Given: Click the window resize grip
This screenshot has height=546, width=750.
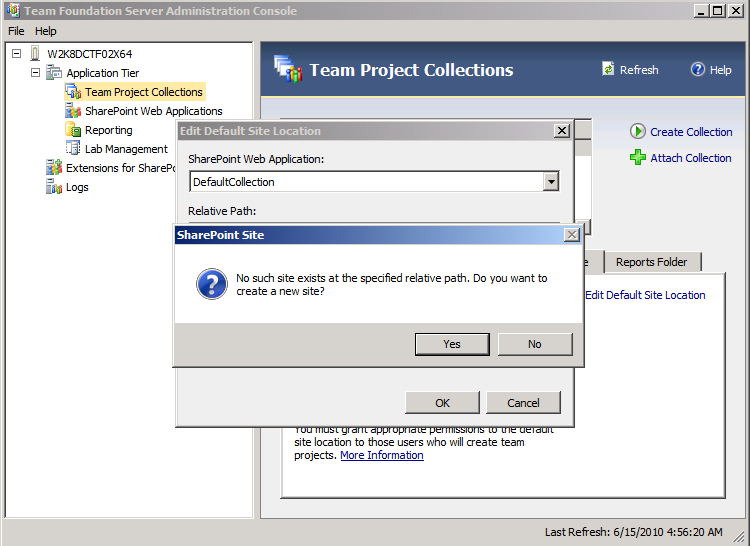Looking at the screenshot, I should (x=741, y=537).
